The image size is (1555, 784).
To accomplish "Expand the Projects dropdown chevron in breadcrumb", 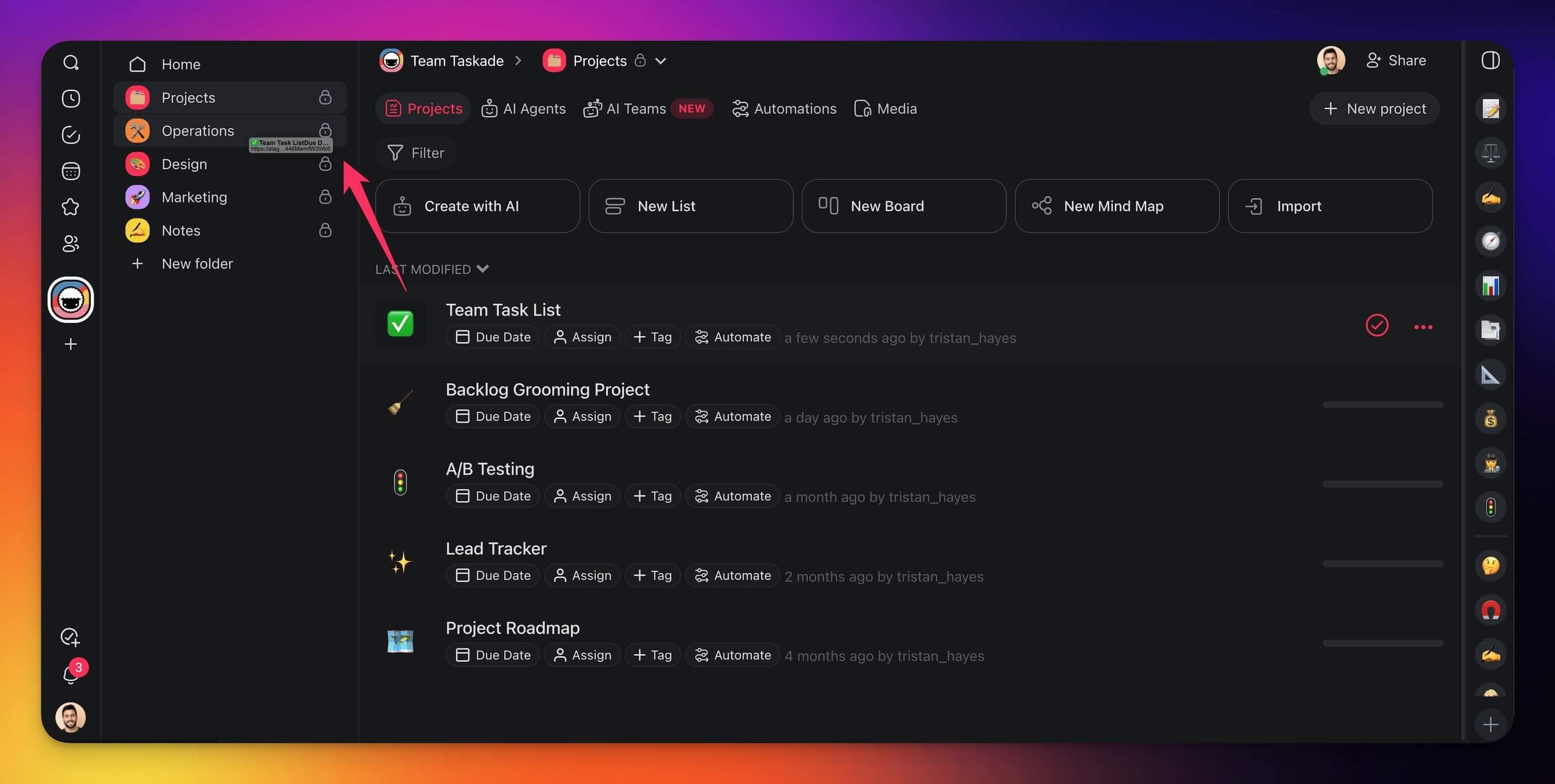I will tap(661, 61).
